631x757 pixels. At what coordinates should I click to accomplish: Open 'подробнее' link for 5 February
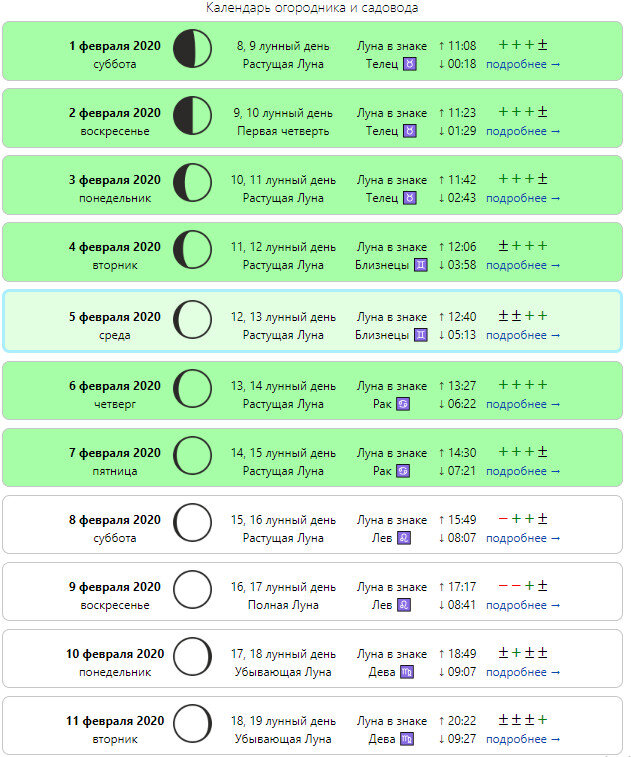[523, 336]
